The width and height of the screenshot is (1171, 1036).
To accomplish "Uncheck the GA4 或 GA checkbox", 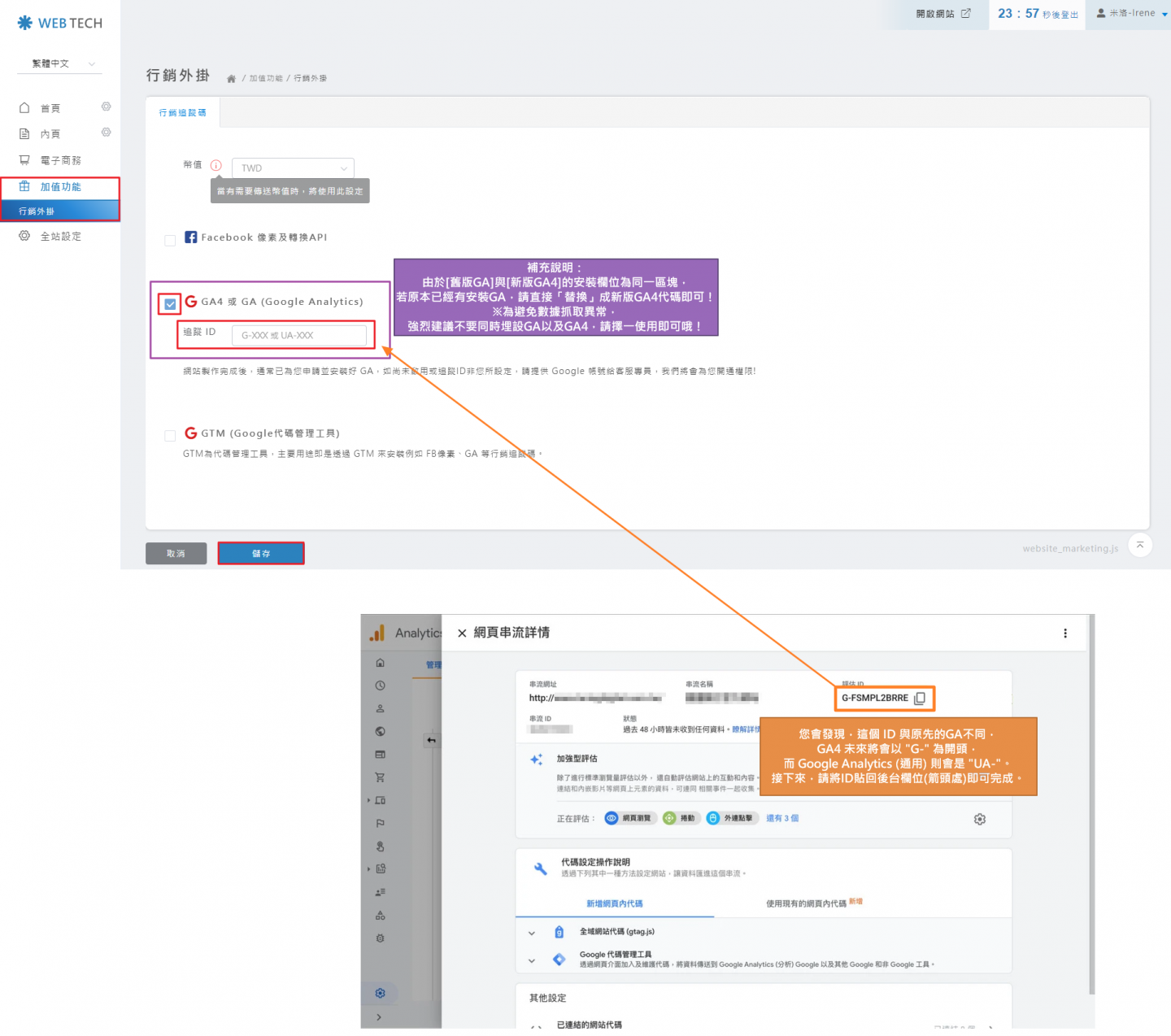I will [170, 304].
